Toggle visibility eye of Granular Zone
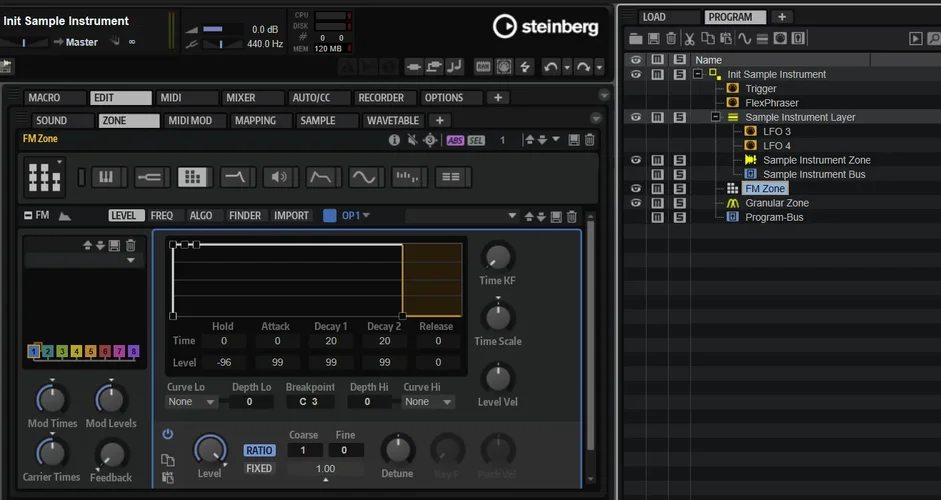Image resolution: width=941 pixels, height=500 pixels. tap(635, 203)
